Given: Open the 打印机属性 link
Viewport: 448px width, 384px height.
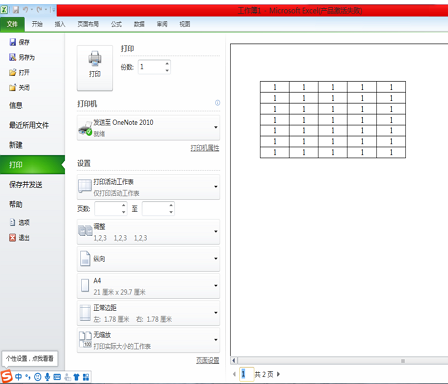Looking at the screenshot, I should tap(205, 148).
